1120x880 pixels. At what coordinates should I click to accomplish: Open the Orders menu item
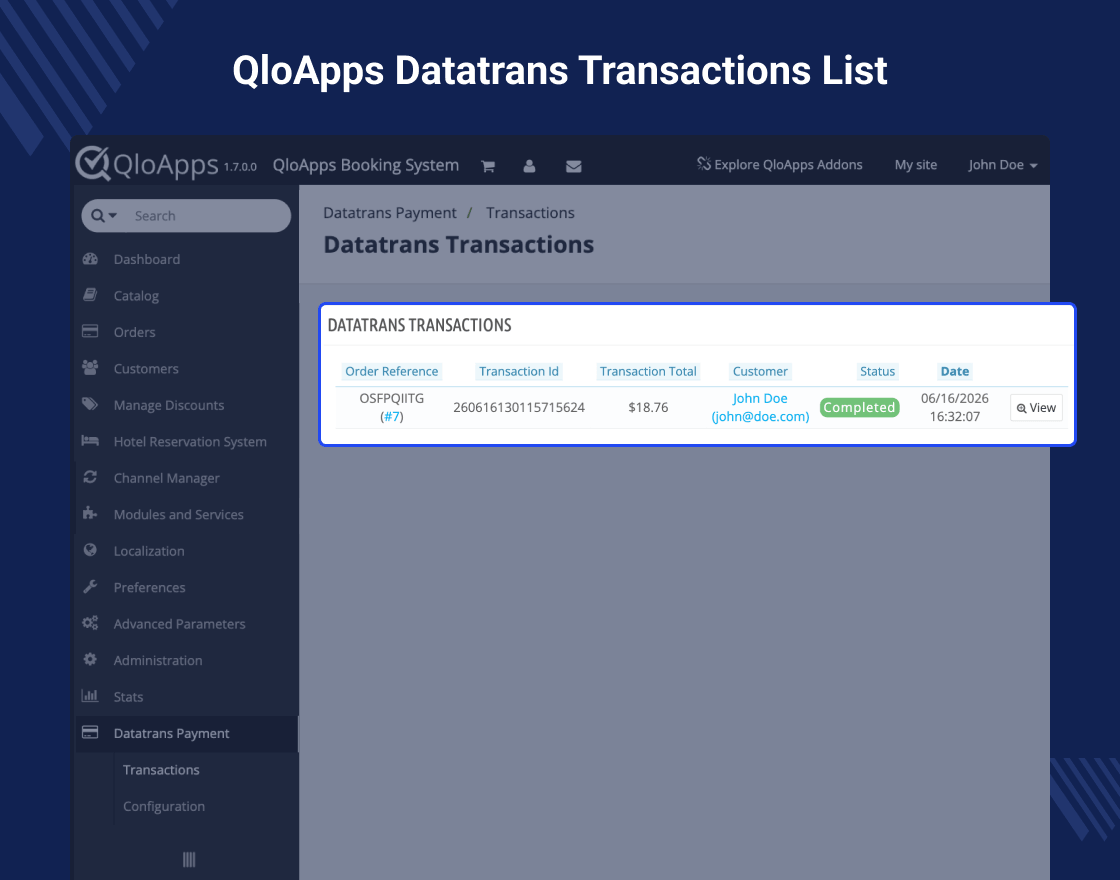click(x=134, y=332)
